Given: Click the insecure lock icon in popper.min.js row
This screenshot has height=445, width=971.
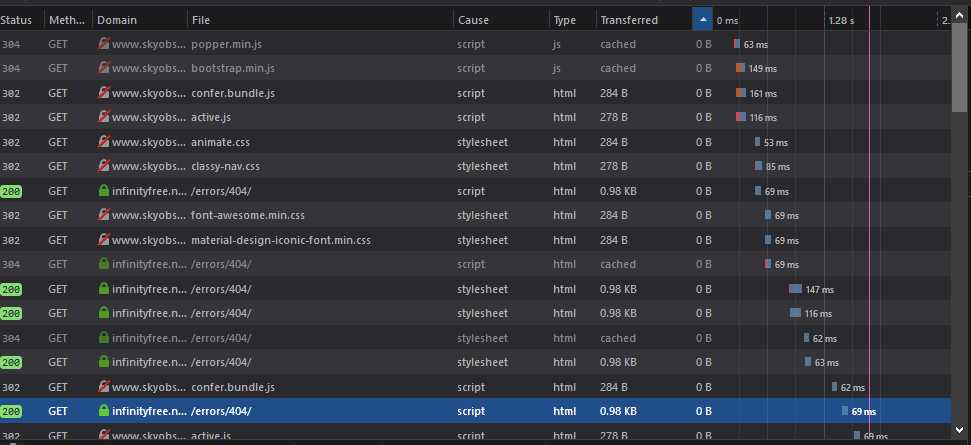Looking at the screenshot, I should (x=104, y=44).
